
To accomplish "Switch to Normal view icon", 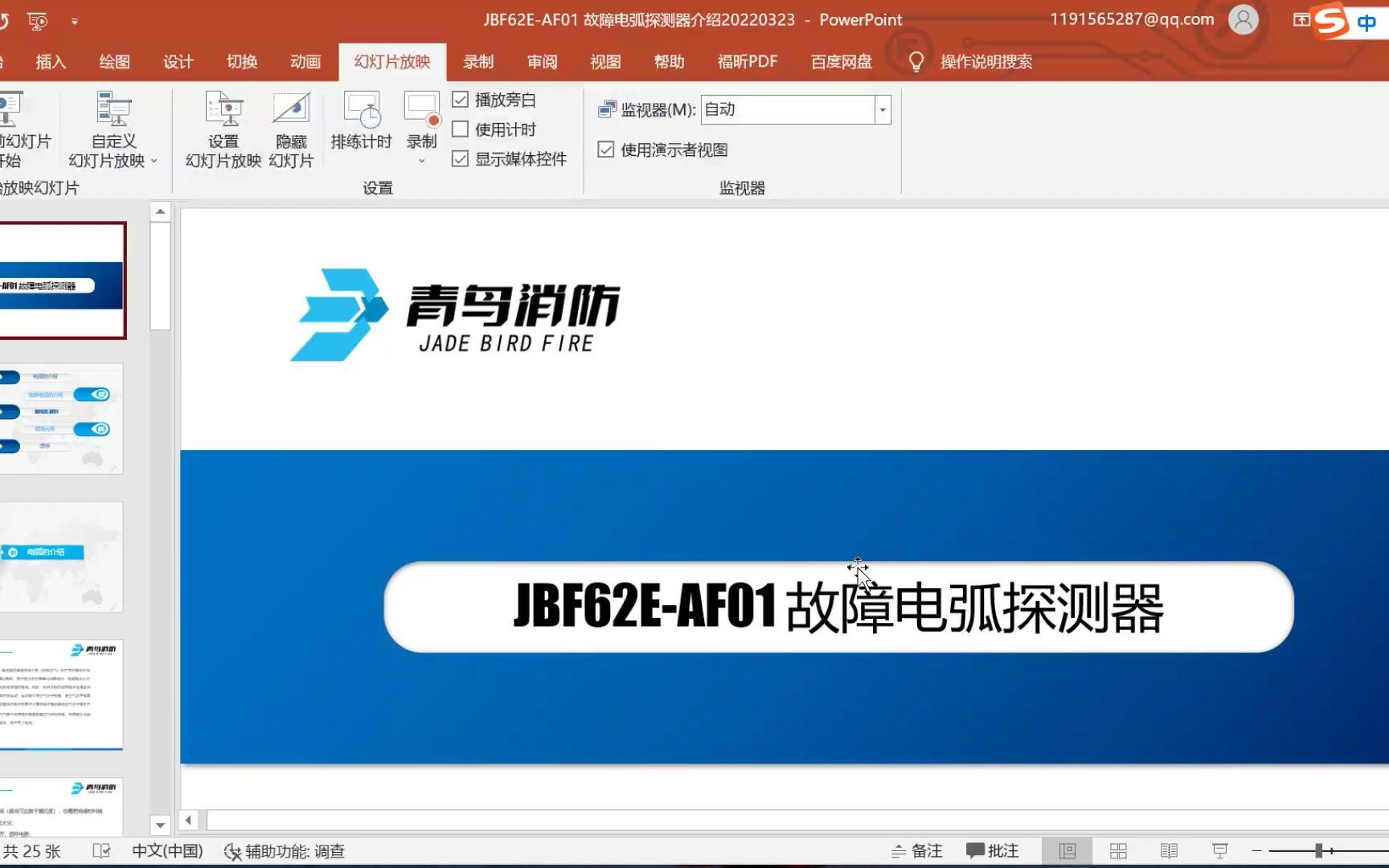I will 1067,851.
